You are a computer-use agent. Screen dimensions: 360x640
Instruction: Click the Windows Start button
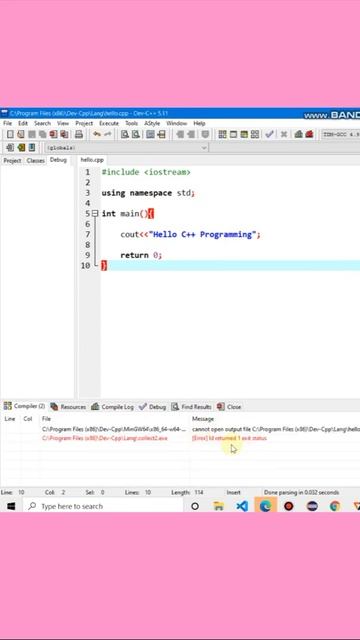point(11,506)
